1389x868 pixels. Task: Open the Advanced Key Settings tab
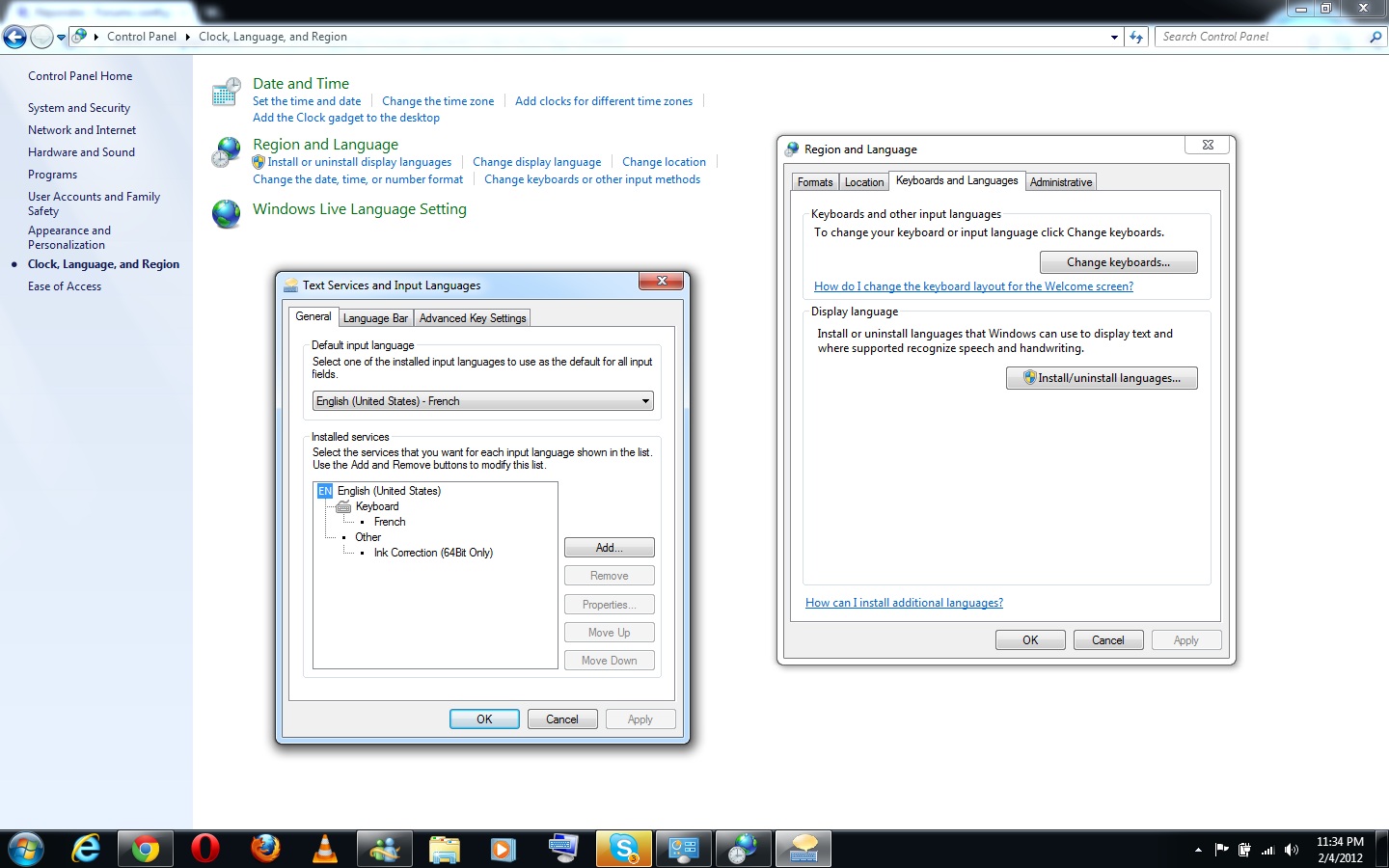point(473,318)
